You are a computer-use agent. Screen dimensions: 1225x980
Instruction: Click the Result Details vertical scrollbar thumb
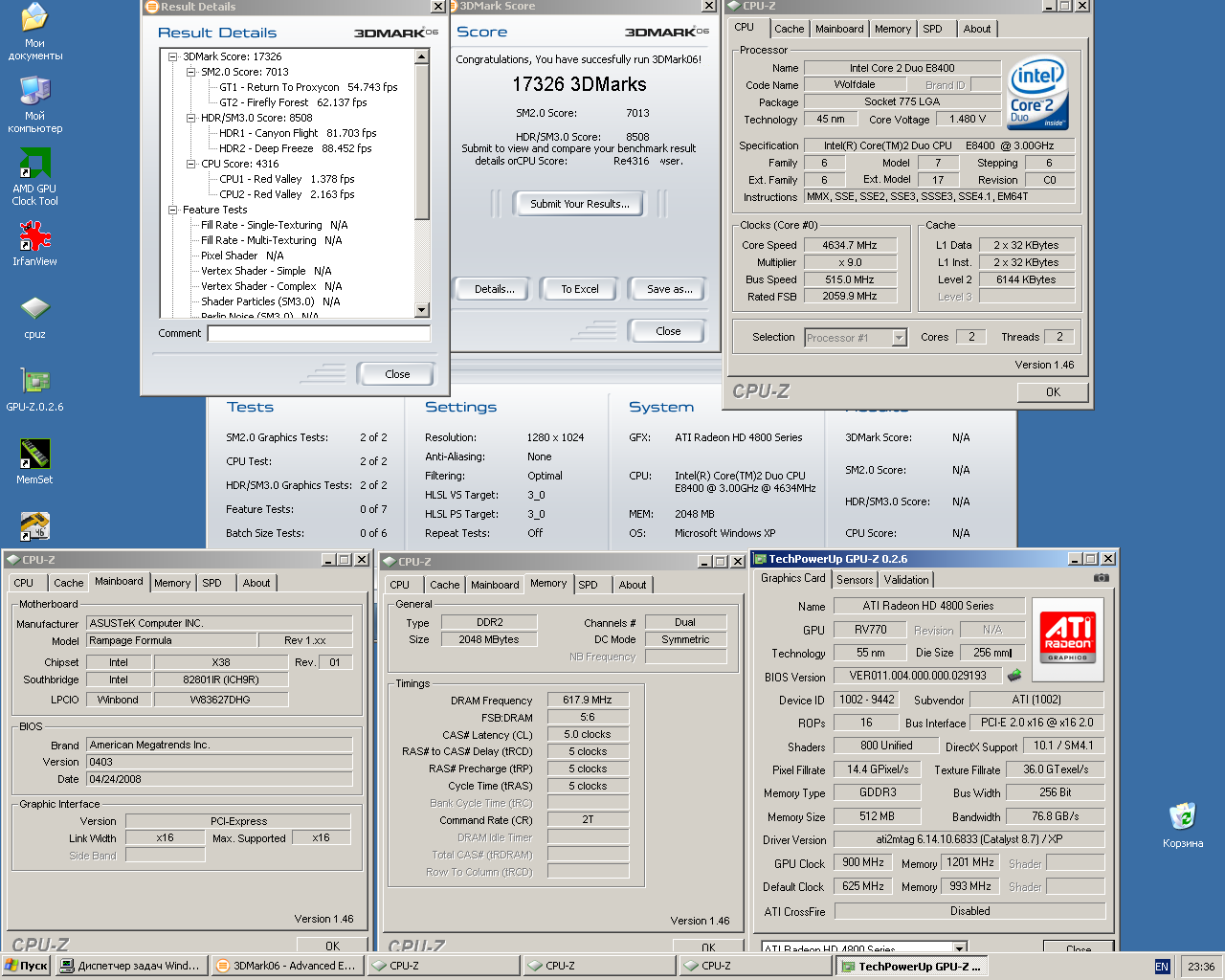click(422, 142)
